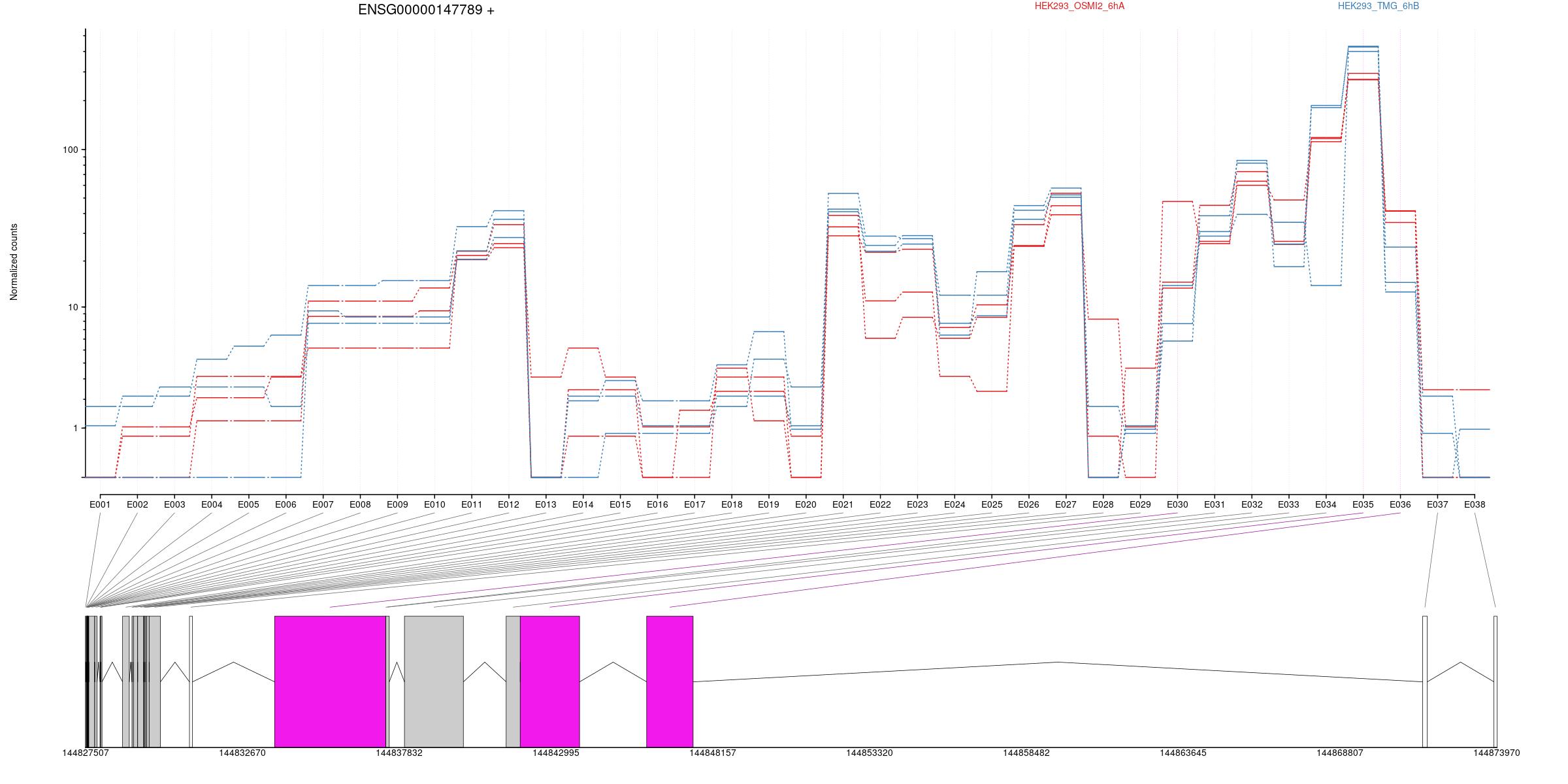
Task: Click exon label E030
Action: click(x=1177, y=504)
